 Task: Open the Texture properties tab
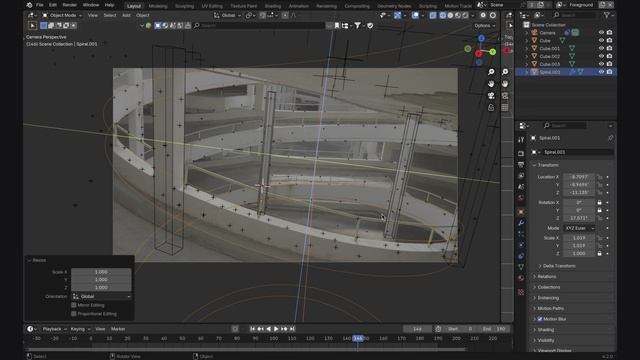pos(521,292)
